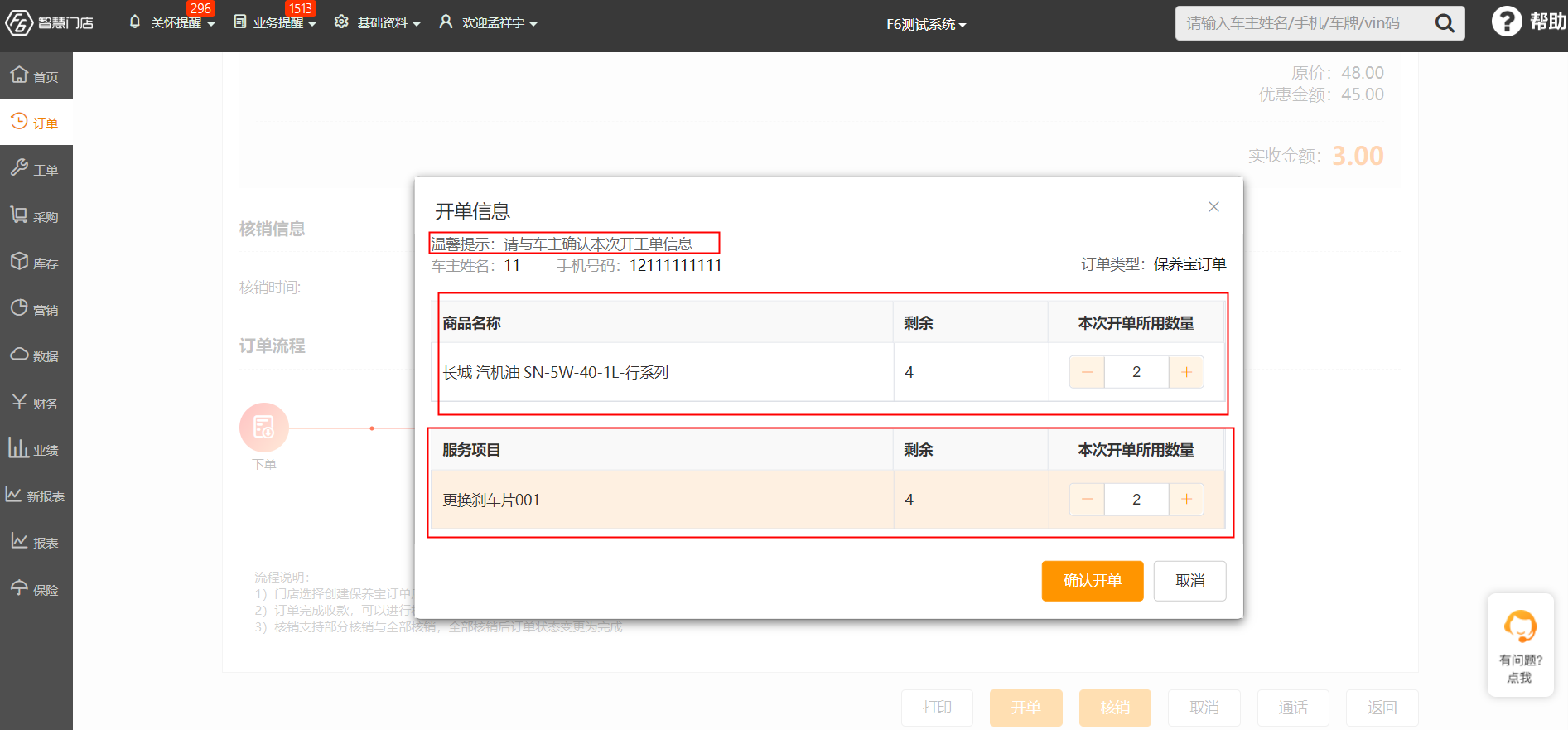
Task: Select the 长城 汽机油 SN-5W-40-1L-行系列 cell
Action: [663, 373]
